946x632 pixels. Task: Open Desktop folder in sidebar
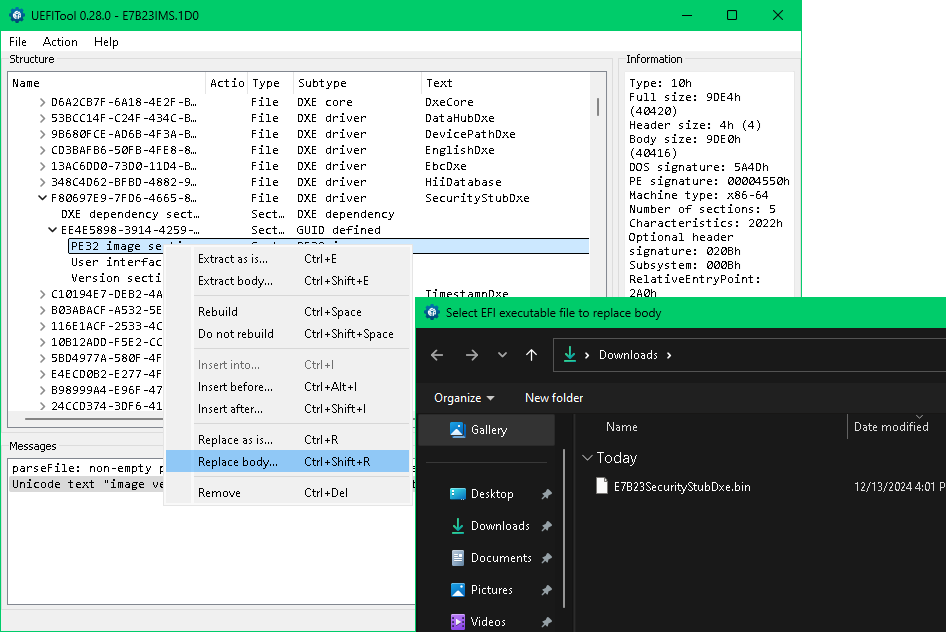[492, 494]
